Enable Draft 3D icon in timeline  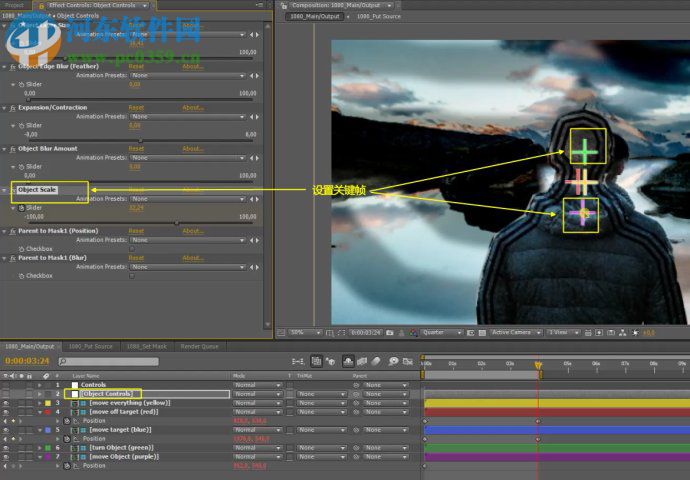click(330, 362)
